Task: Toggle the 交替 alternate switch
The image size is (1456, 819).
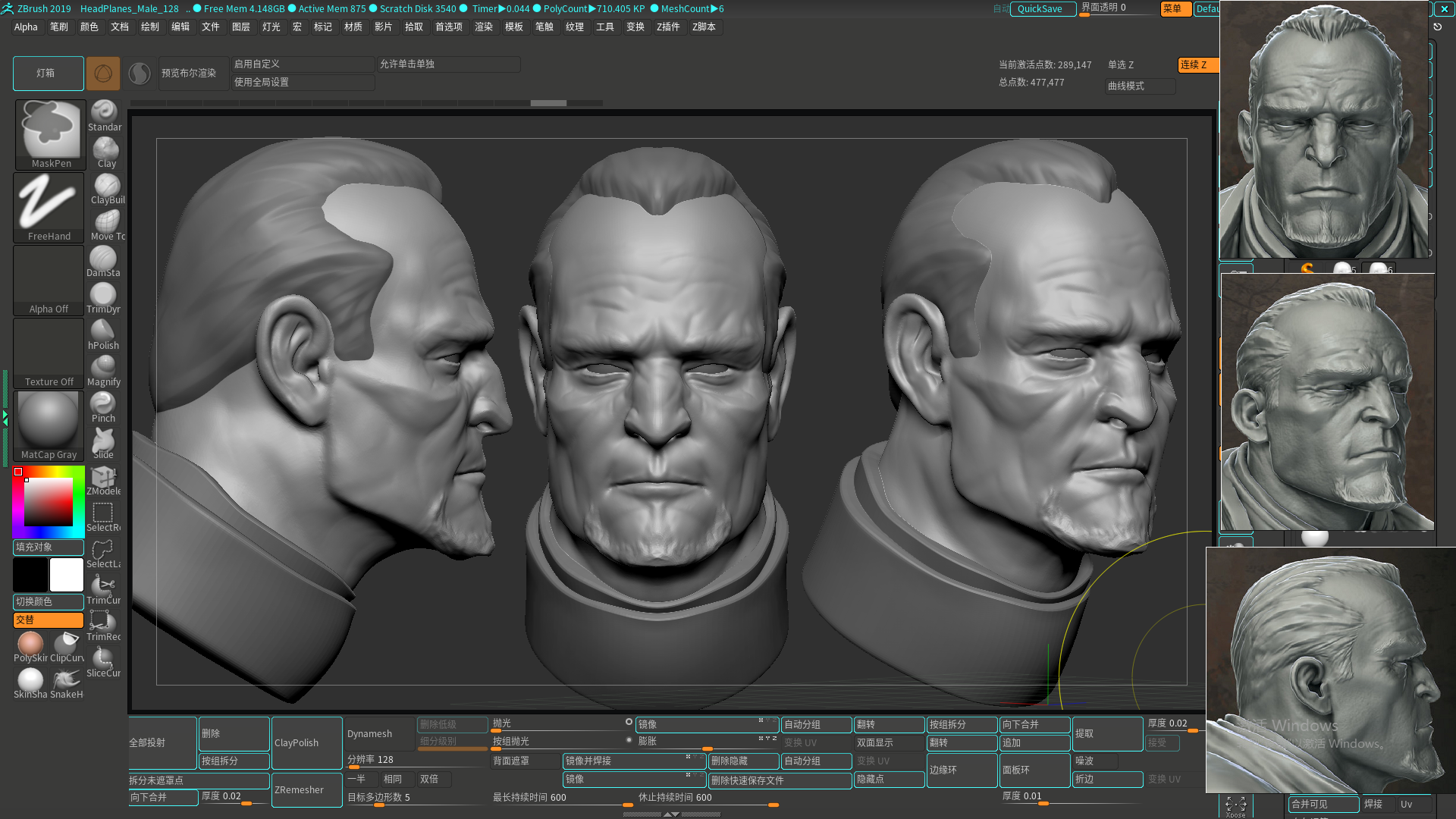Action: tap(49, 620)
